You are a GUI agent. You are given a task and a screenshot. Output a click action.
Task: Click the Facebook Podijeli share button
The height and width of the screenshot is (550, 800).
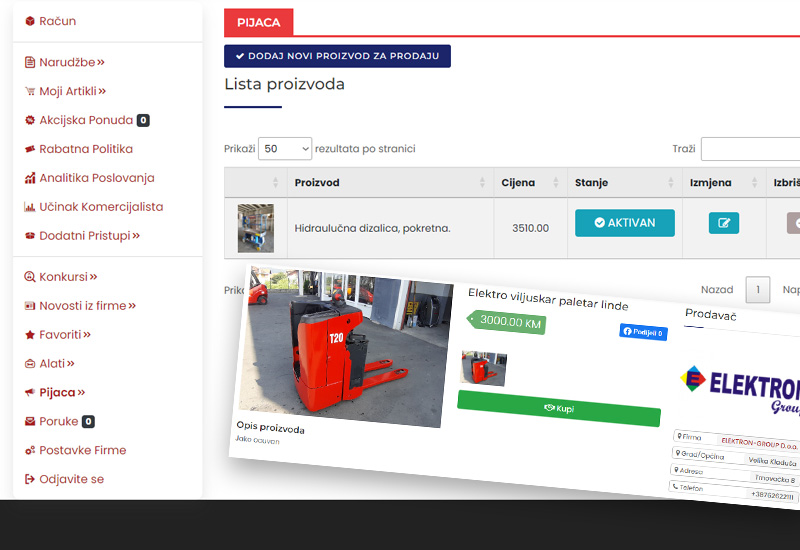tap(643, 332)
